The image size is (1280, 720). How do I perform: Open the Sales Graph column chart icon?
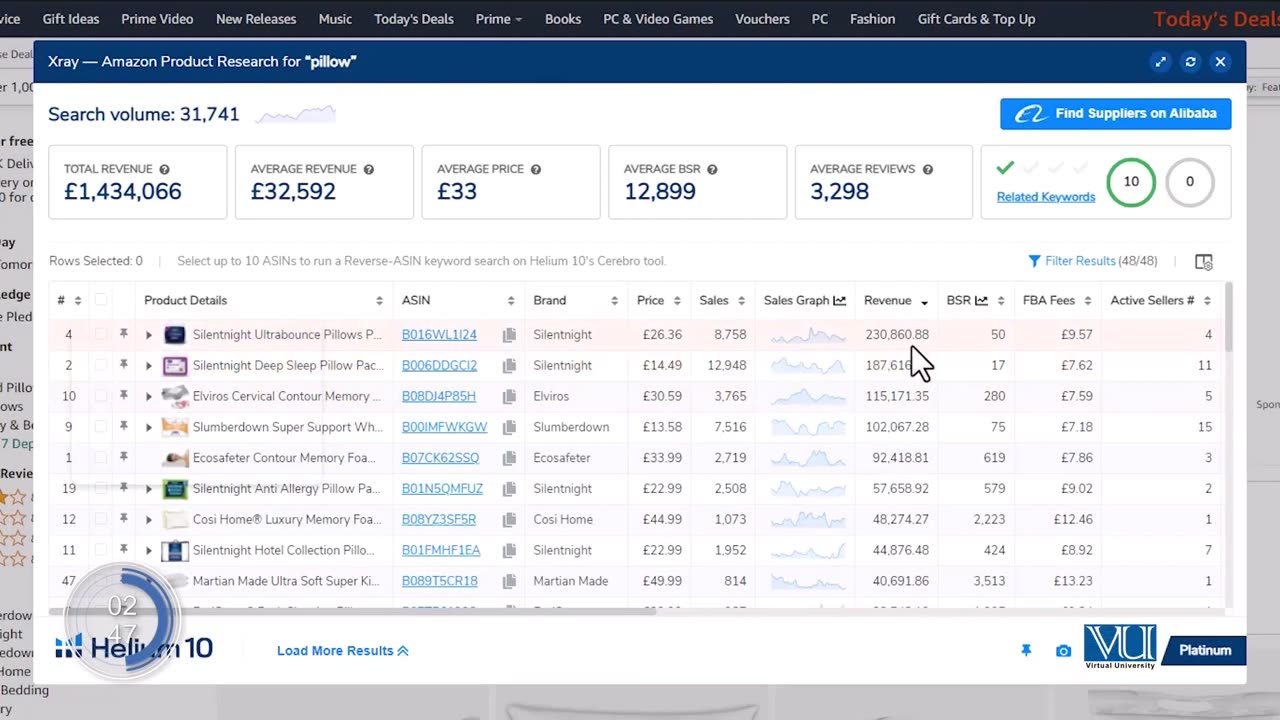[x=839, y=300]
